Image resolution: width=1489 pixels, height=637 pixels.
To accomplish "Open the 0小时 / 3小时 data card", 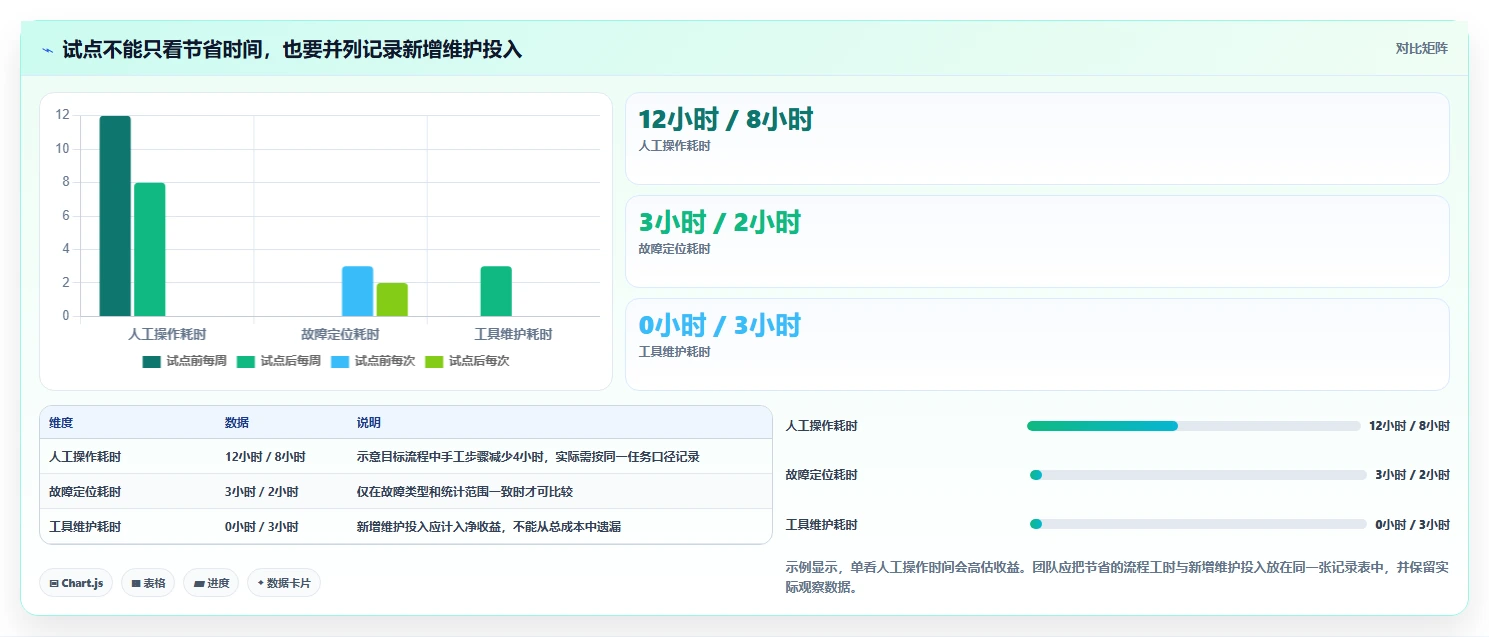I will click(x=1037, y=344).
